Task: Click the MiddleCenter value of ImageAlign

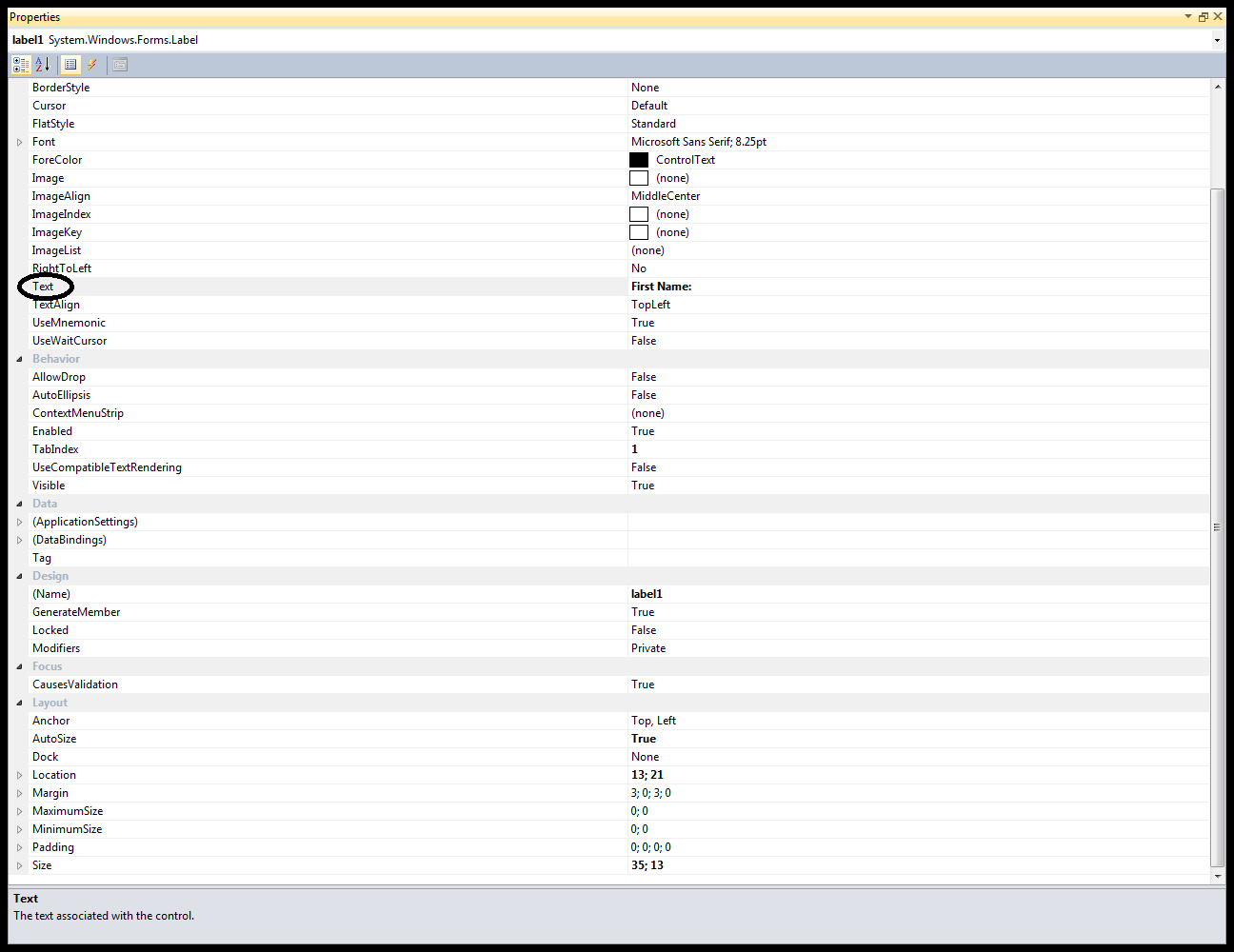Action: [x=666, y=196]
